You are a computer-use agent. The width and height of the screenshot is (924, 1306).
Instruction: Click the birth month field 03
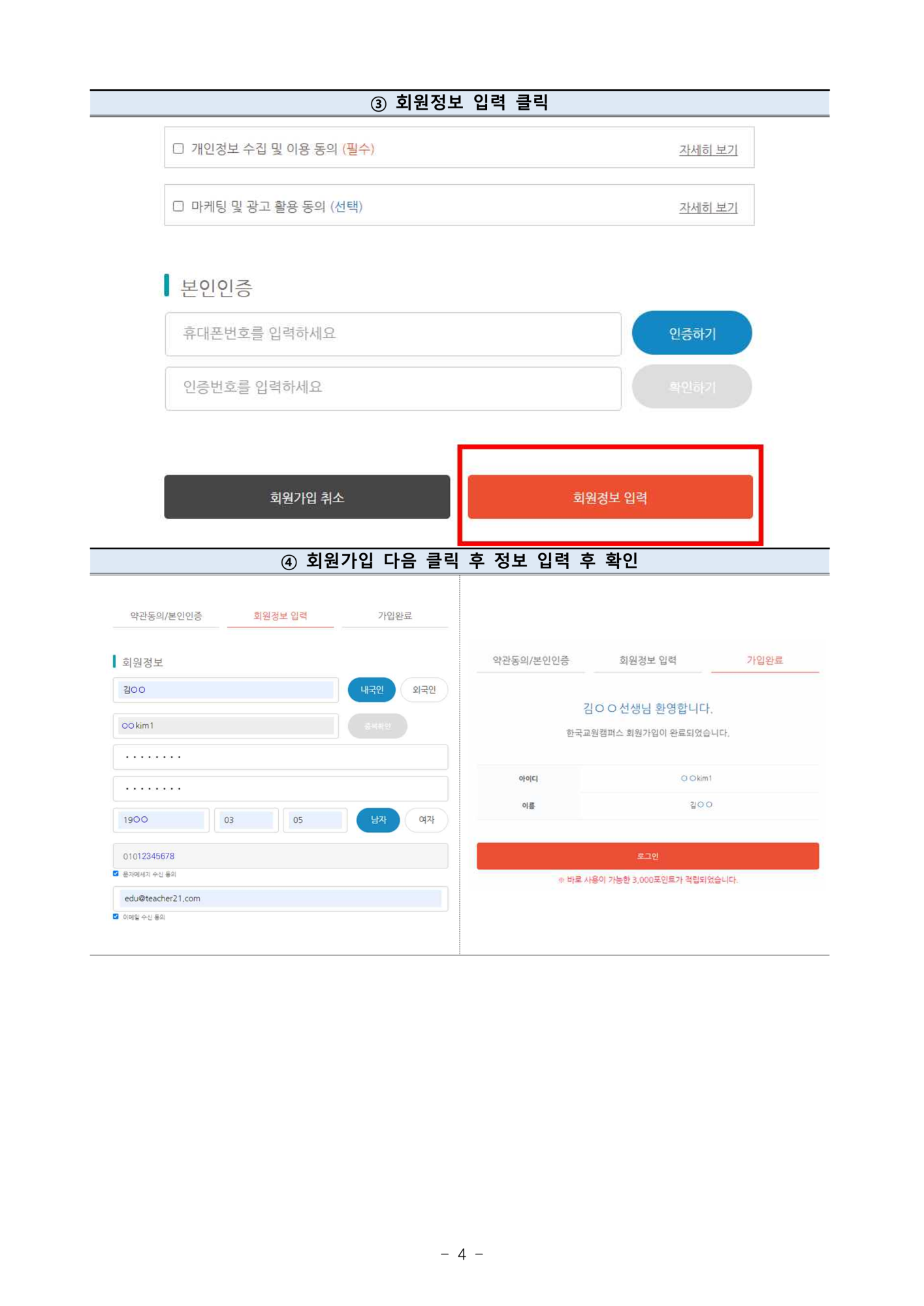[x=246, y=820]
